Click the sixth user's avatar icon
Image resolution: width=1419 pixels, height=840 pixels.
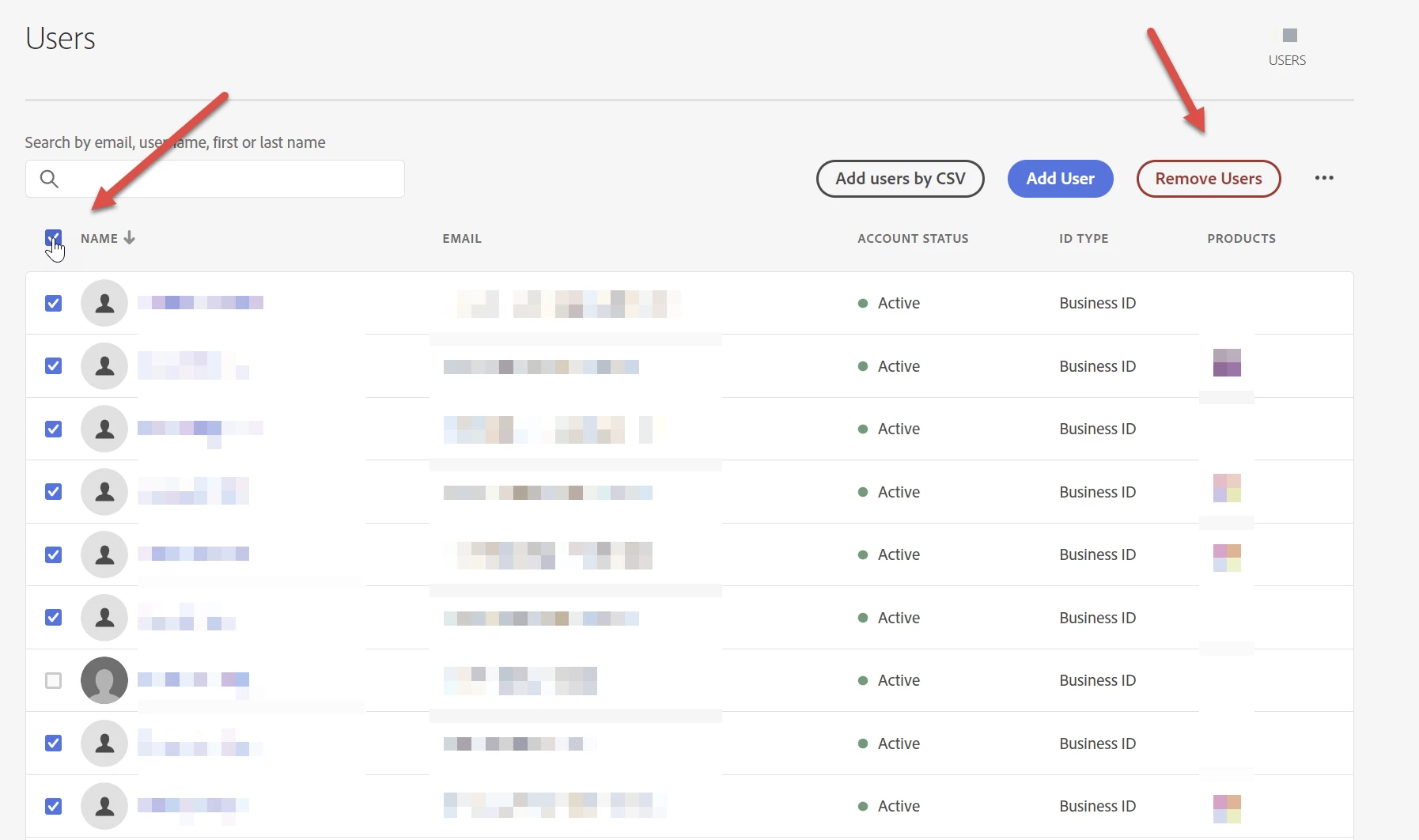(x=104, y=617)
